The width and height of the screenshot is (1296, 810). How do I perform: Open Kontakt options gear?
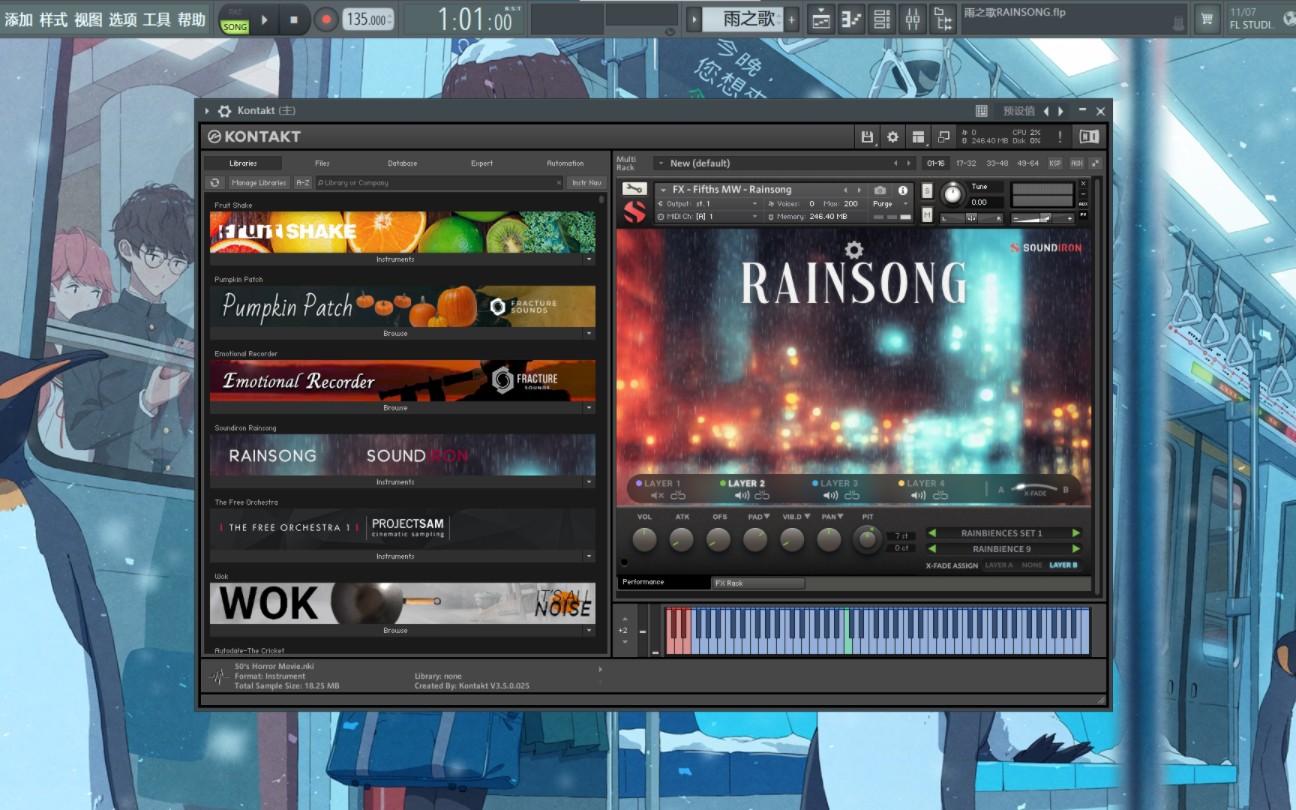point(893,137)
